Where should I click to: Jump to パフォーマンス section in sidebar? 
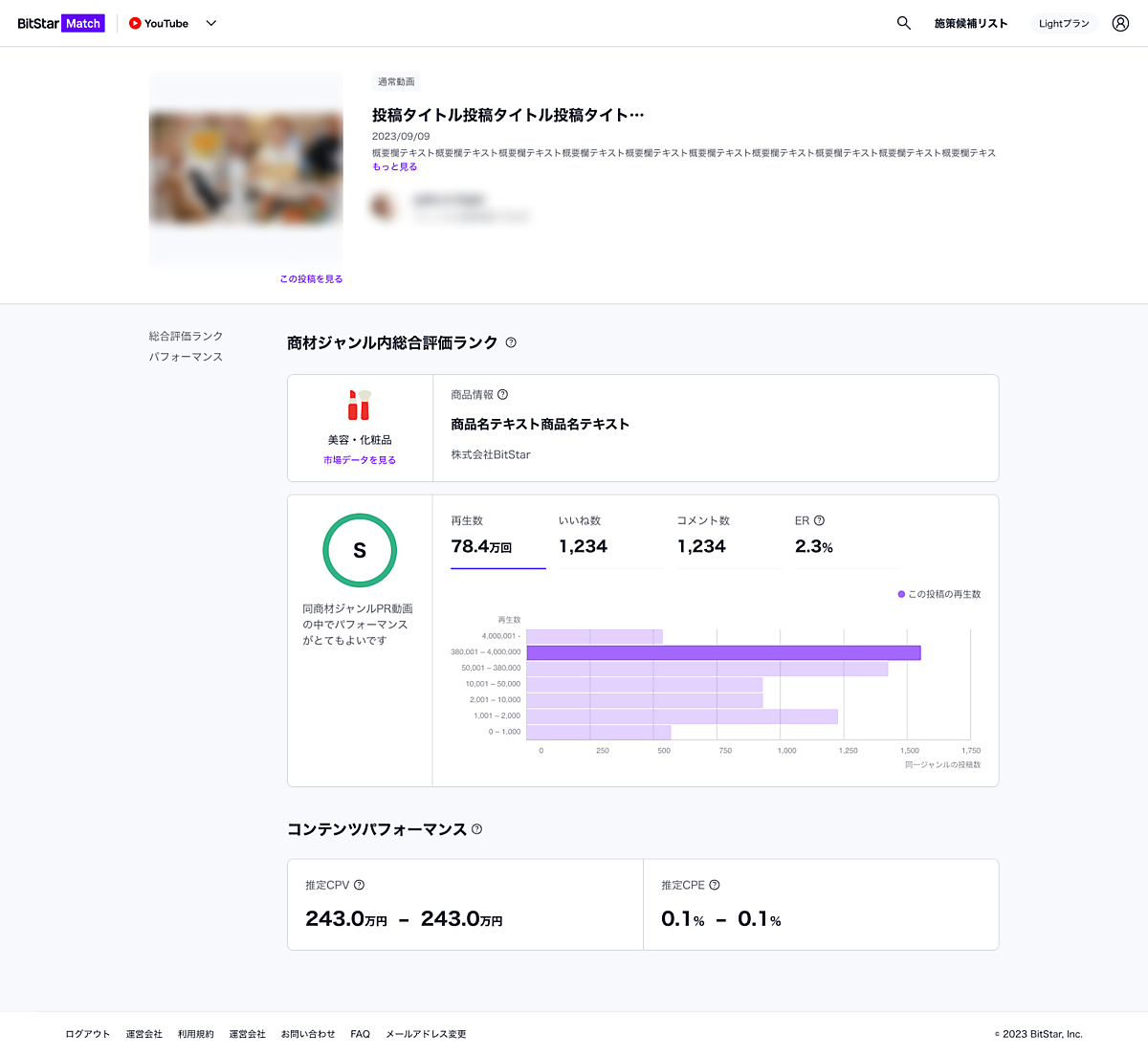[x=186, y=357]
